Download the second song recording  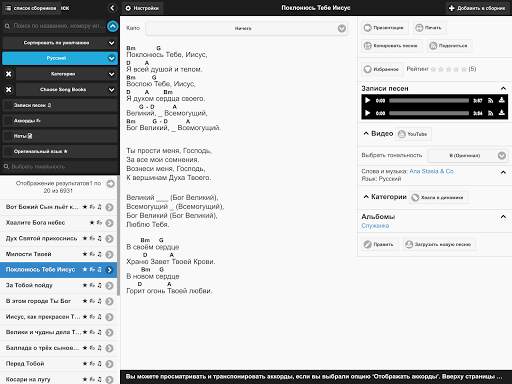pyautogui.click(x=501, y=113)
